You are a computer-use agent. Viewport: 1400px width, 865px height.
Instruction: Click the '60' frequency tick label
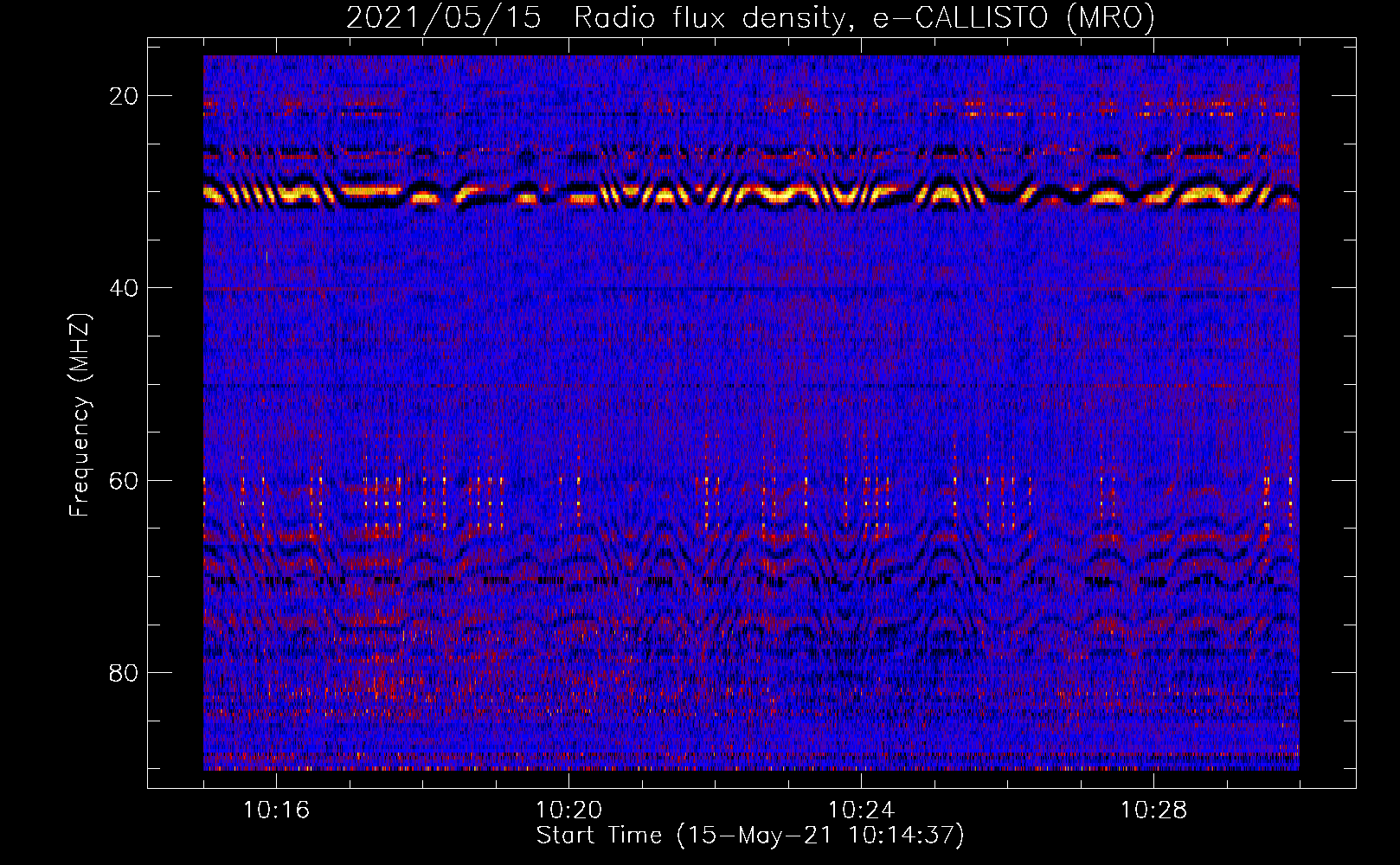125,480
